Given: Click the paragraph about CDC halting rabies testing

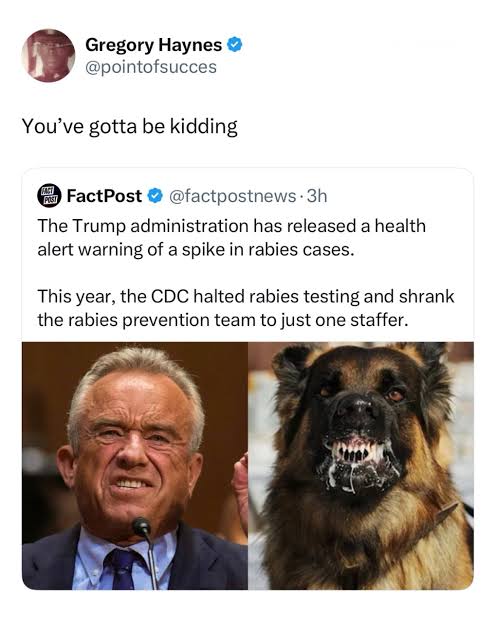Looking at the screenshot, I should [x=246, y=308].
